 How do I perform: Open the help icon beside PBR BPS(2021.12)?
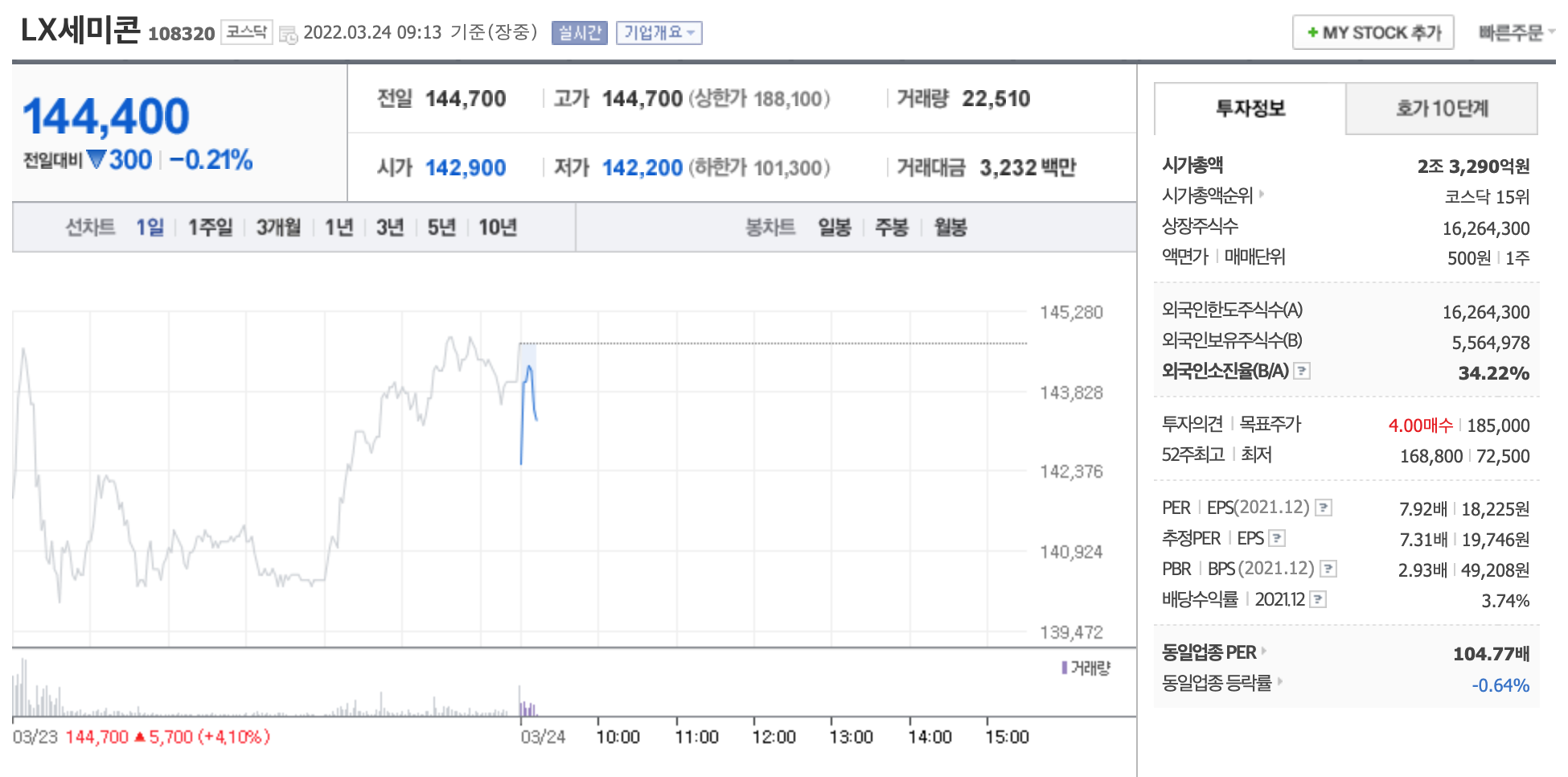1328,569
